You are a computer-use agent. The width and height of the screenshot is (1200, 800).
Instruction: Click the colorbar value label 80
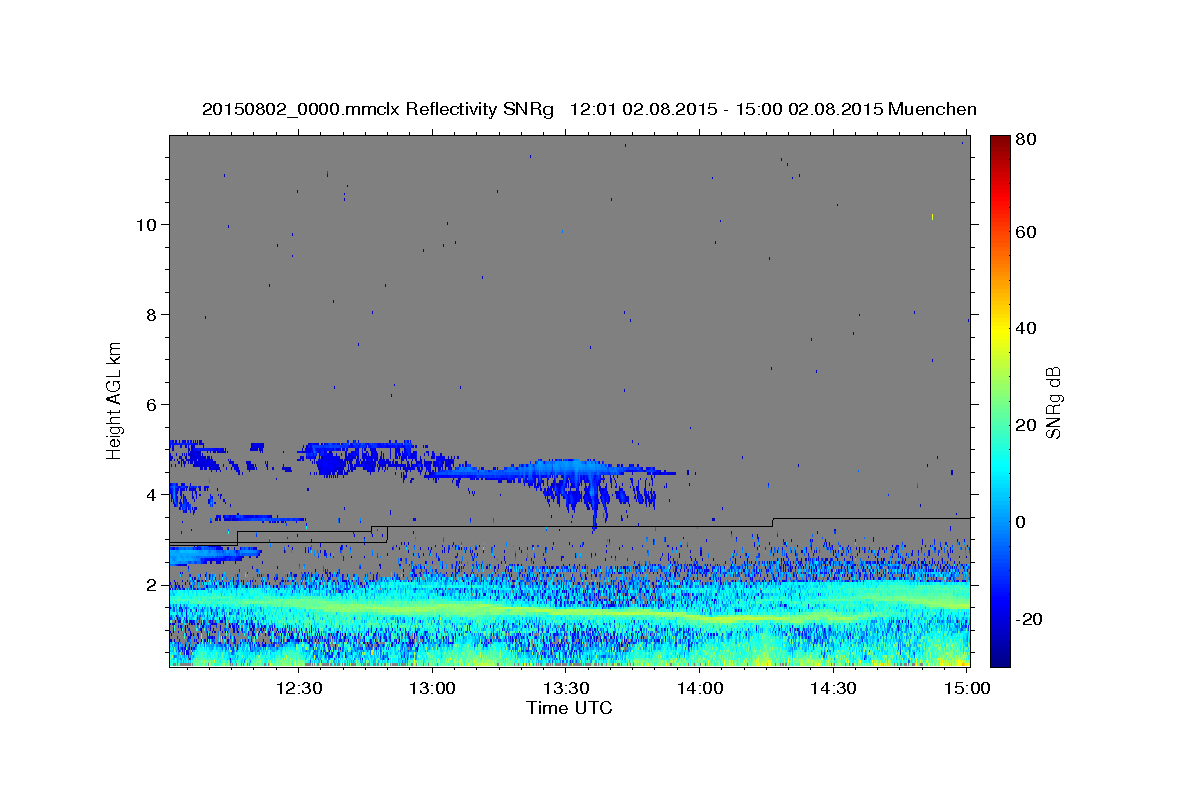(1028, 140)
